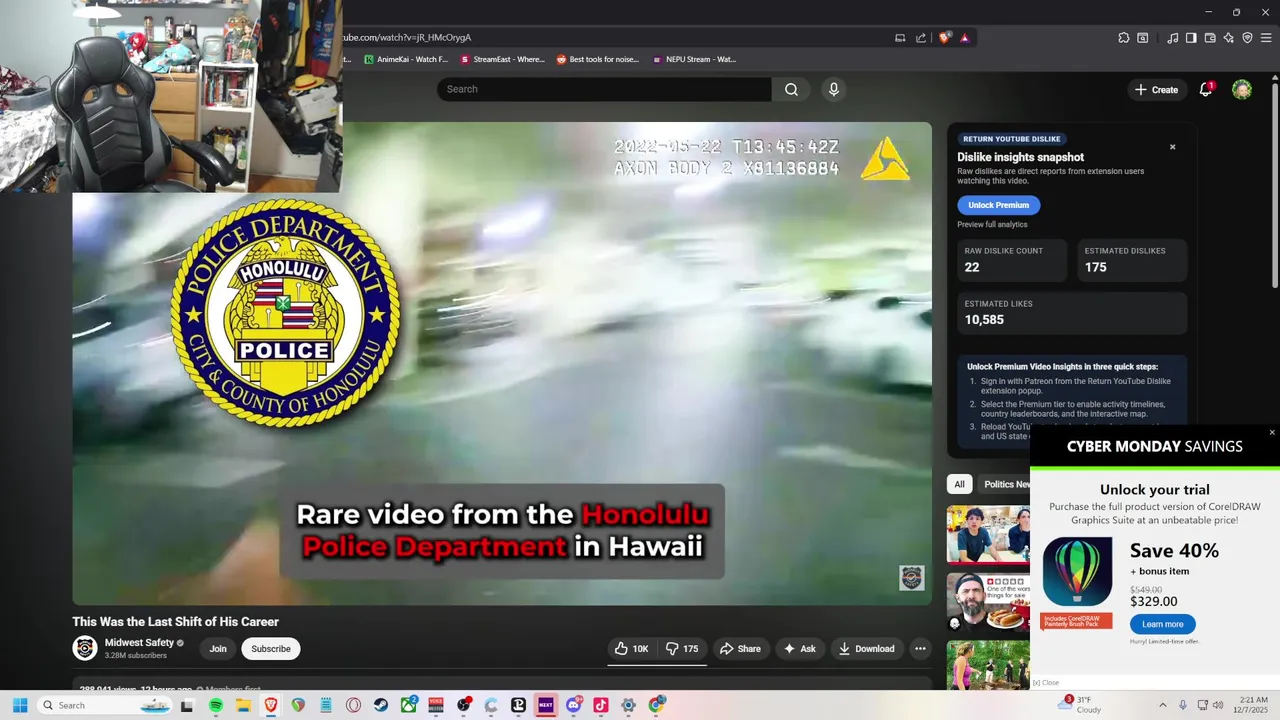The image size is (1280, 720).
Task: Open first recommended video thumbnail
Action: pyautogui.click(x=988, y=535)
